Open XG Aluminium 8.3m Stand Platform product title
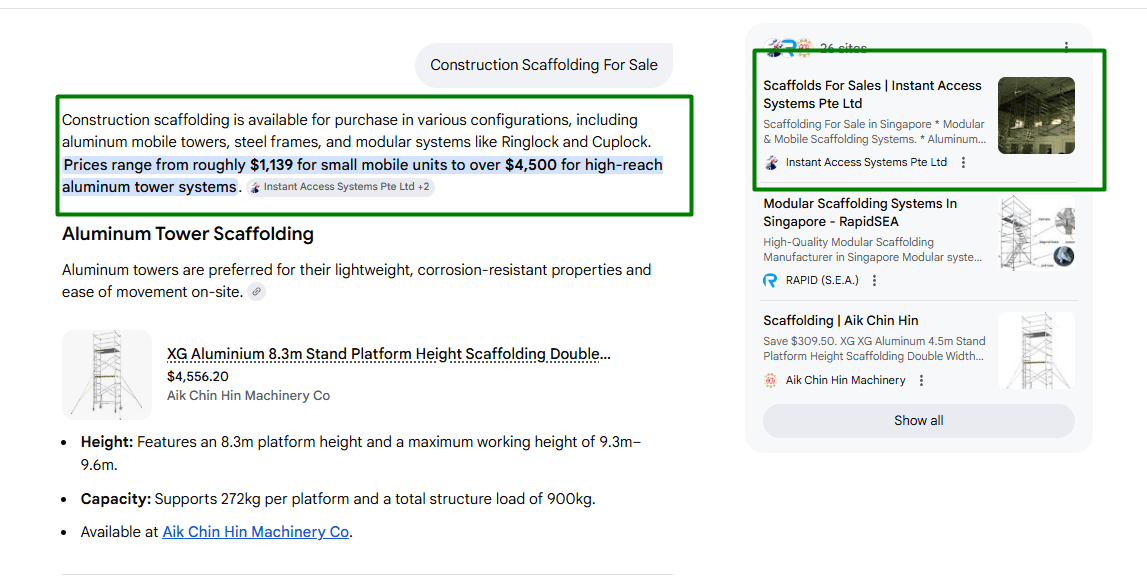1147x588 pixels. [x=388, y=354]
